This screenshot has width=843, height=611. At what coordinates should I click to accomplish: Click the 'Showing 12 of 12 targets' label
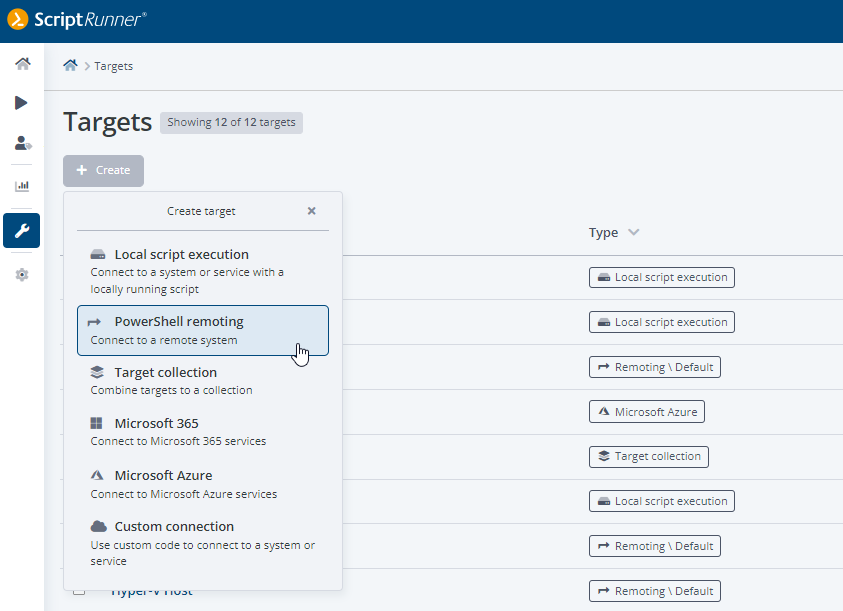point(231,123)
